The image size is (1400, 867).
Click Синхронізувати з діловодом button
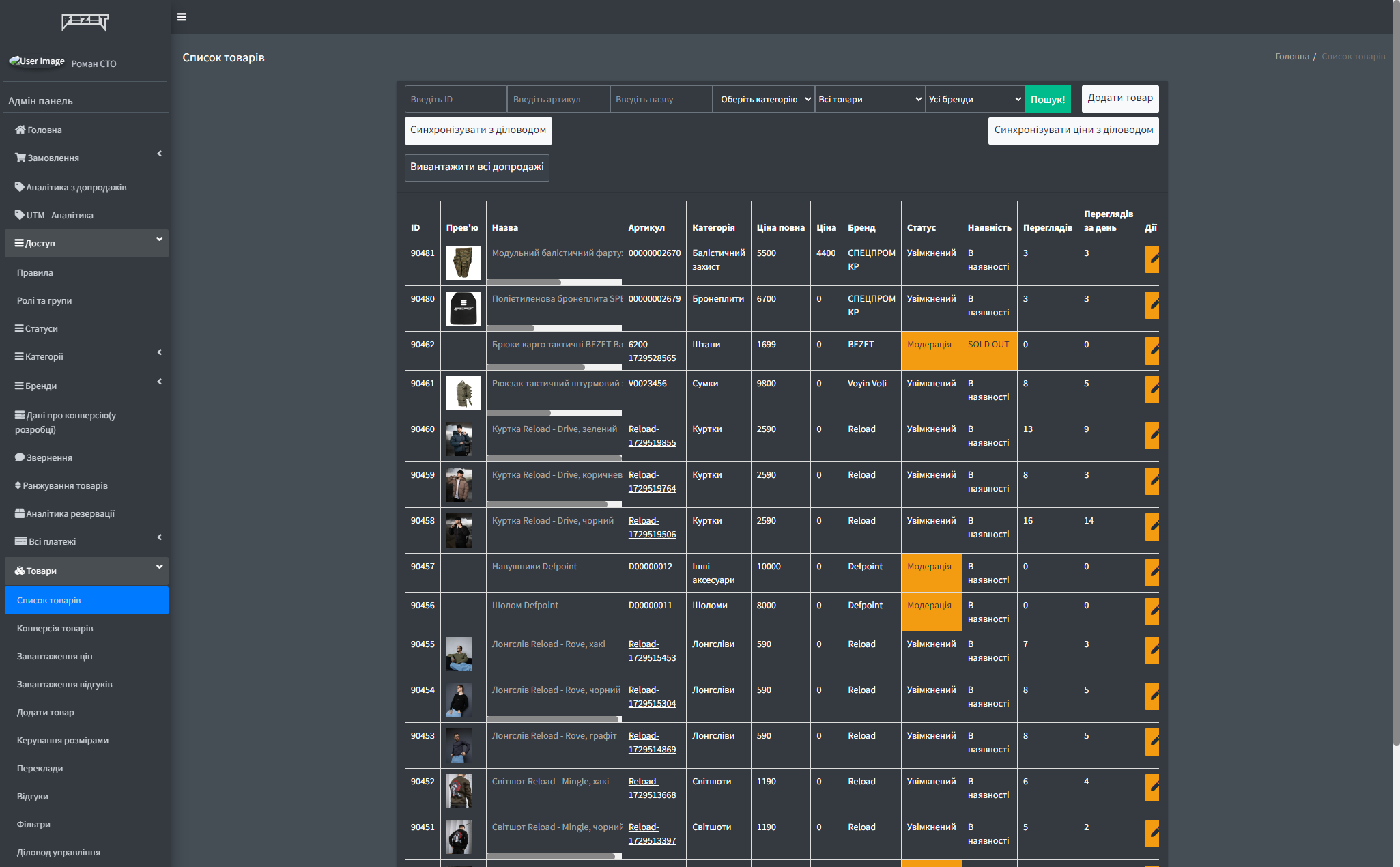(478, 130)
